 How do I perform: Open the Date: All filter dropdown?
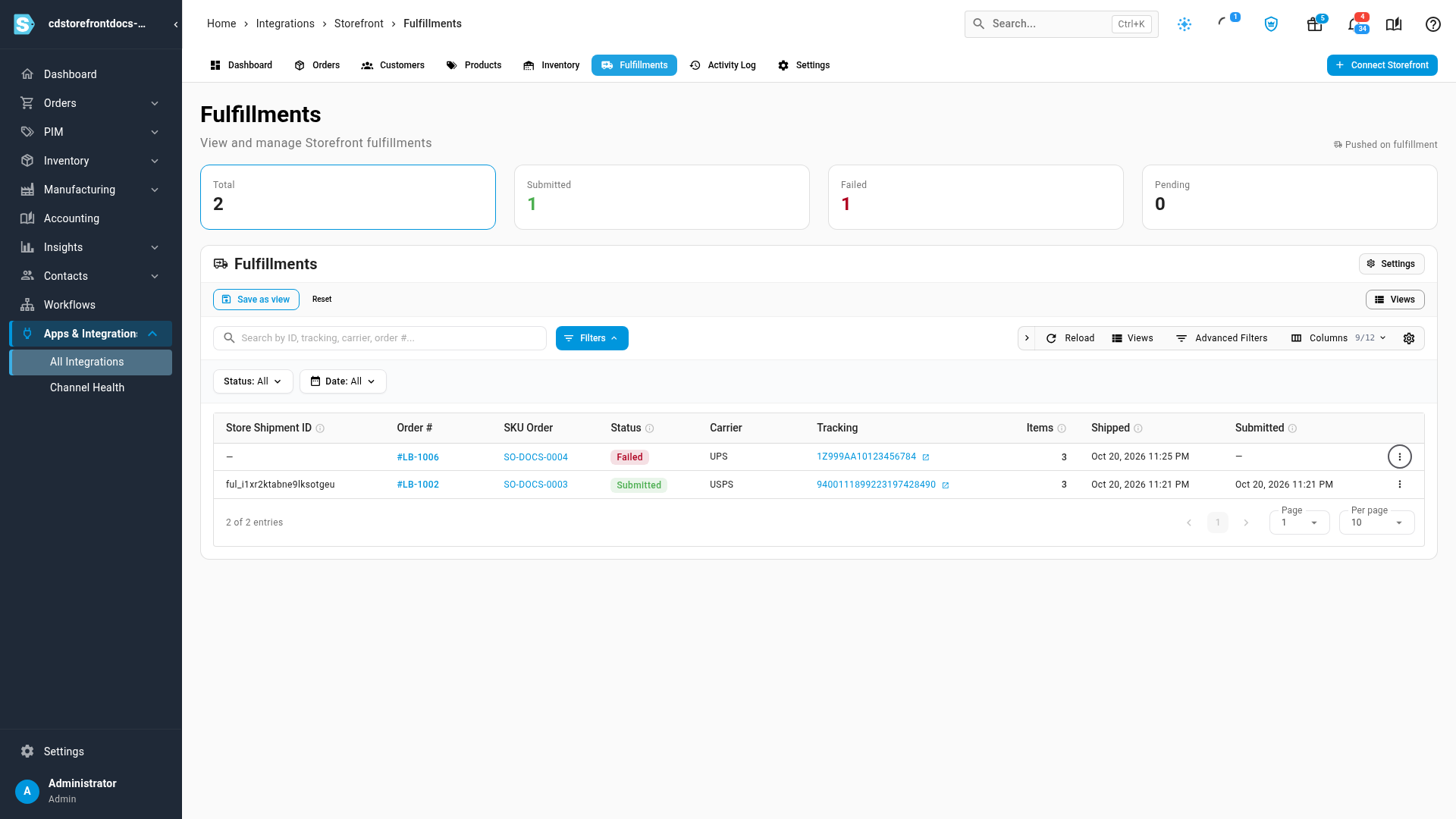click(343, 381)
